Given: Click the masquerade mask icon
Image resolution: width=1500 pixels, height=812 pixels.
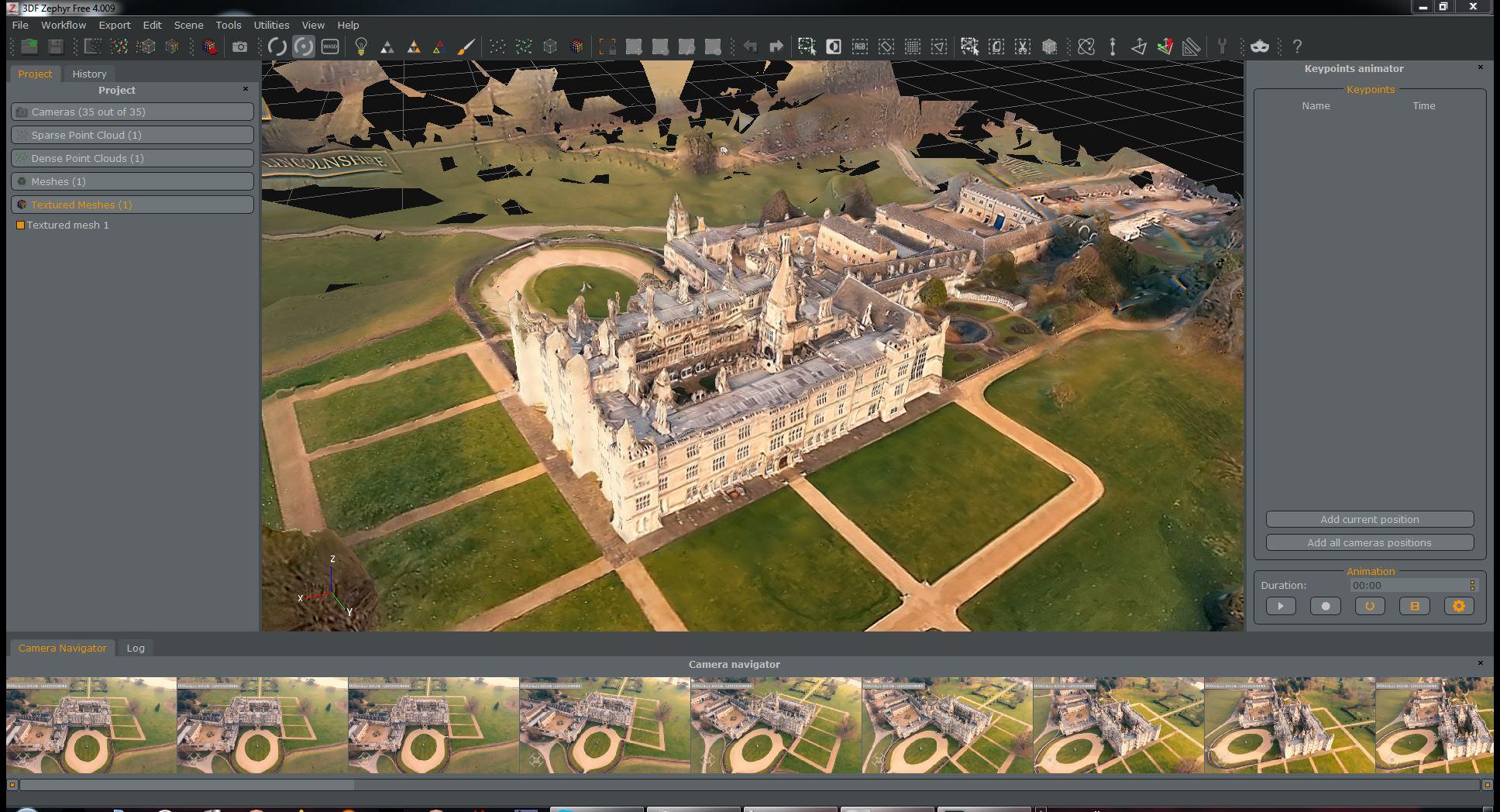Looking at the screenshot, I should point(1260,46).
